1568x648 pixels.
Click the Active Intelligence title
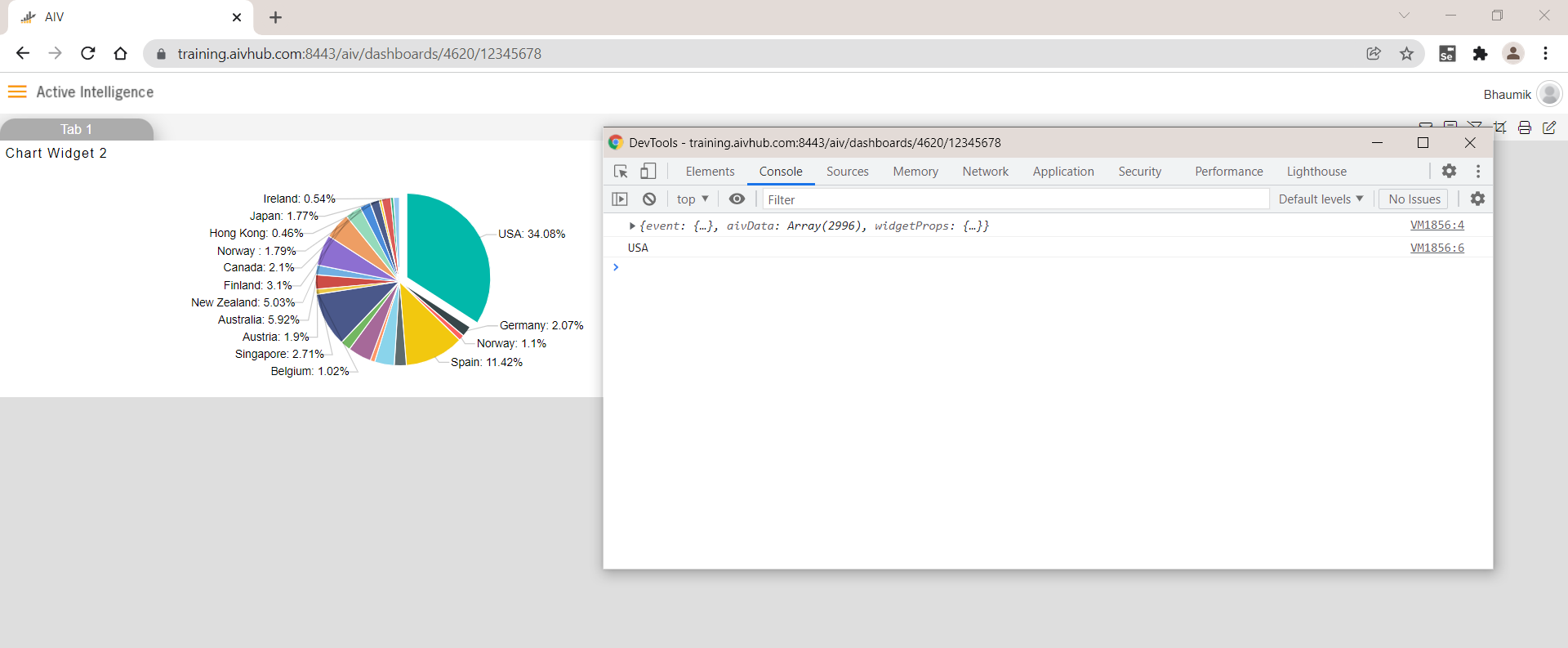coord(95,92)
